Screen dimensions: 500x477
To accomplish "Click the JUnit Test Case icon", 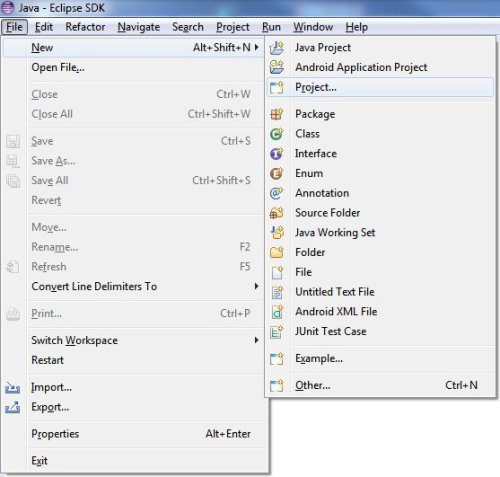I will point(277,331).
